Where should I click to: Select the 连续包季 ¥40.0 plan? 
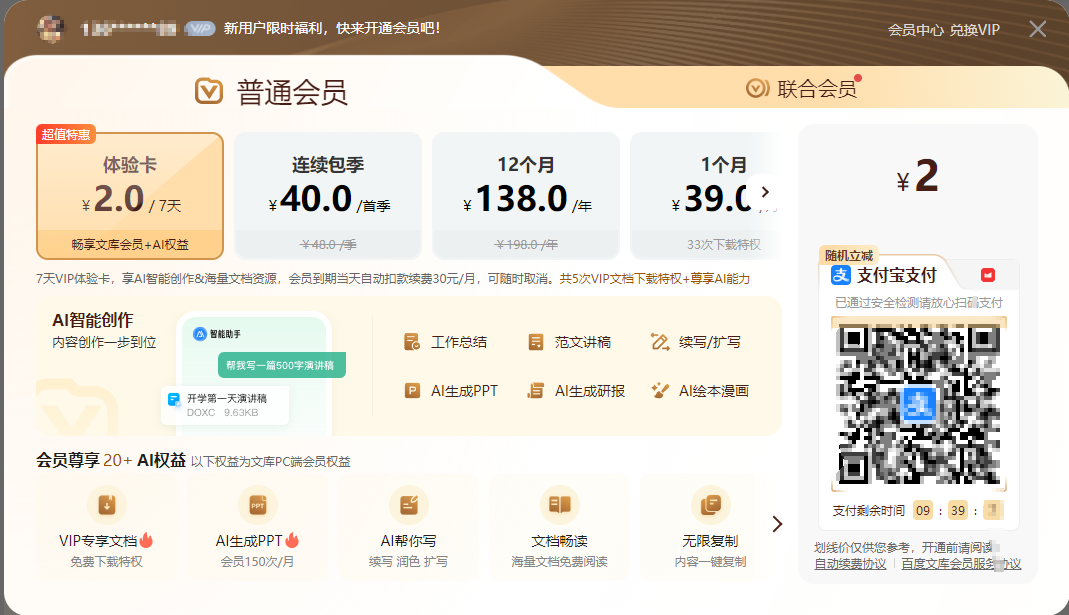pyautogui.click(x=328, y=196)
